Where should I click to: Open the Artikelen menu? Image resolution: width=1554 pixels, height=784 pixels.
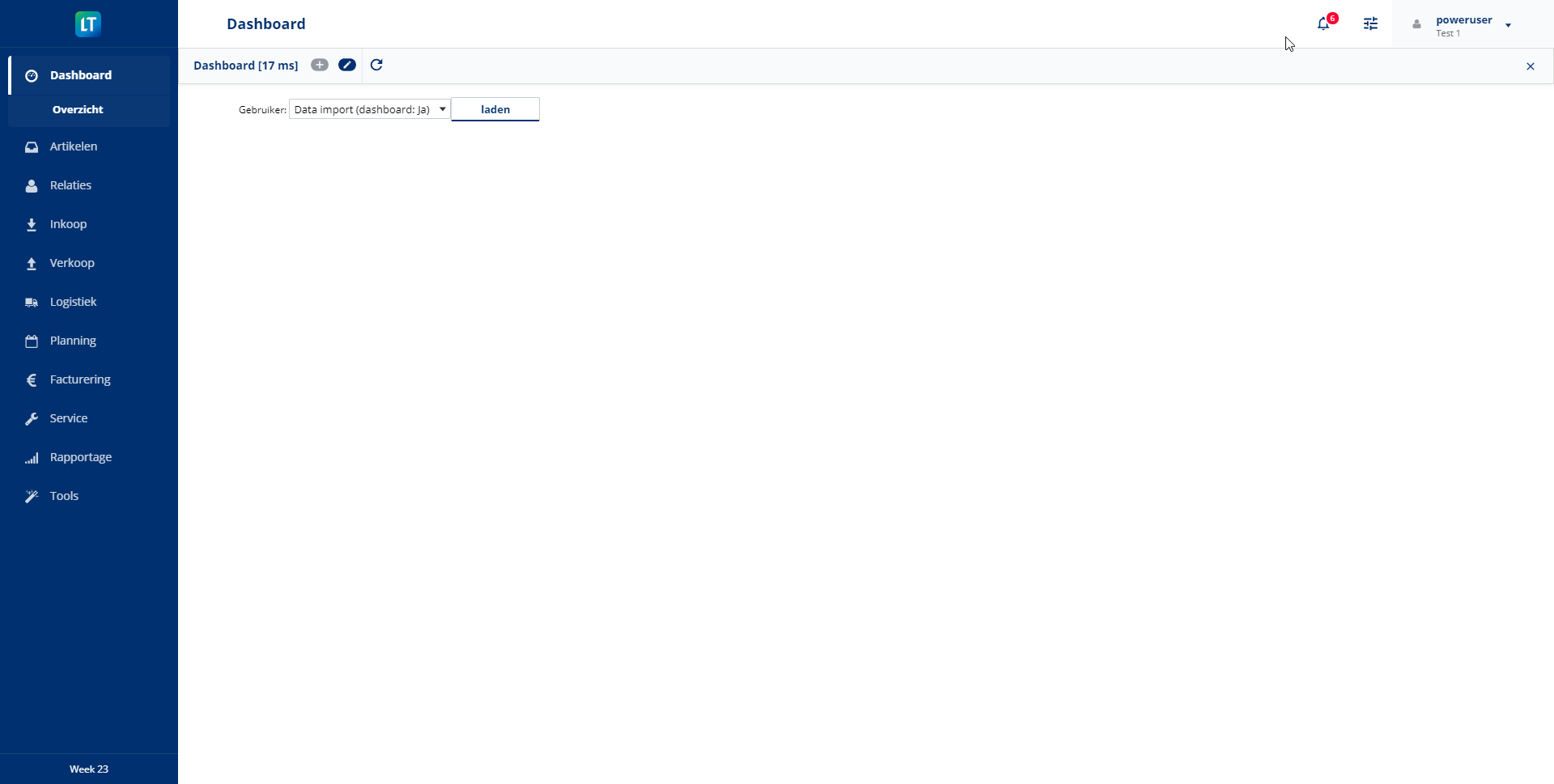click(74, 146)
